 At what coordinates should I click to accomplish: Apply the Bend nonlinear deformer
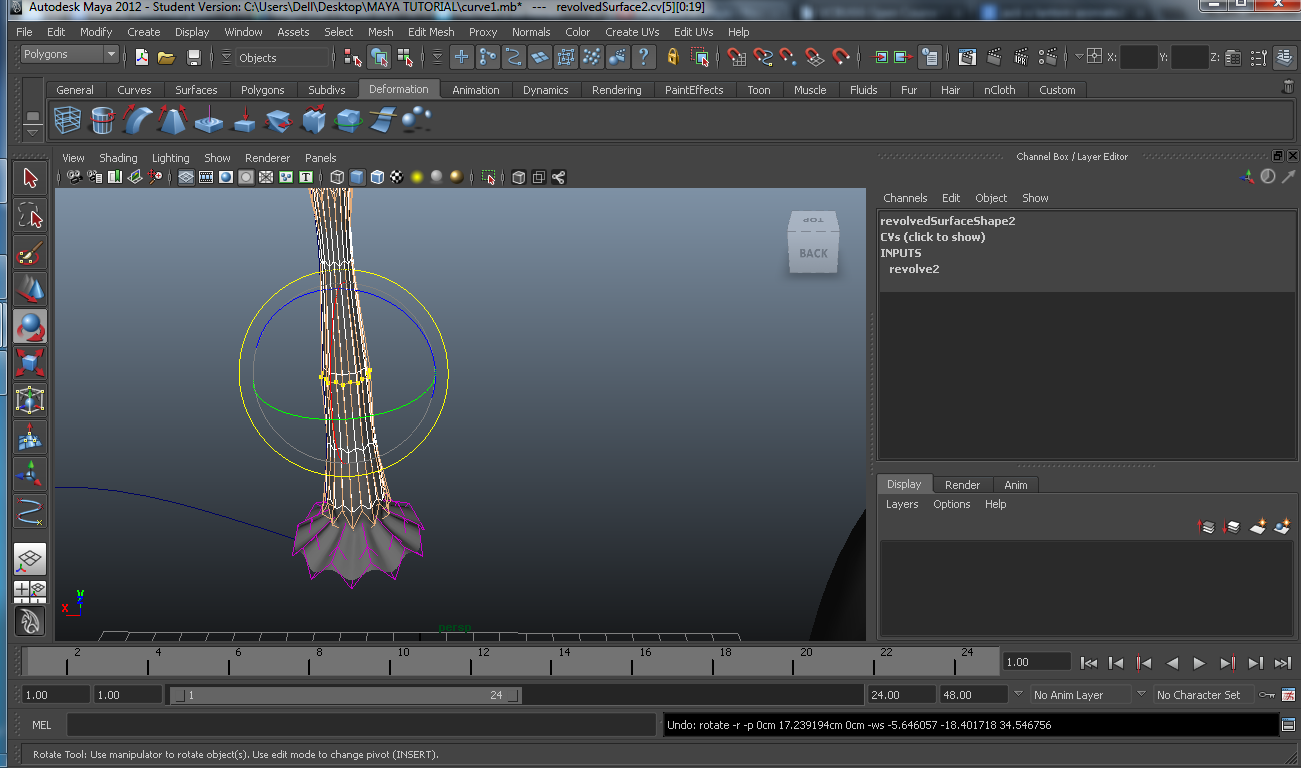(x=138, y=121)
